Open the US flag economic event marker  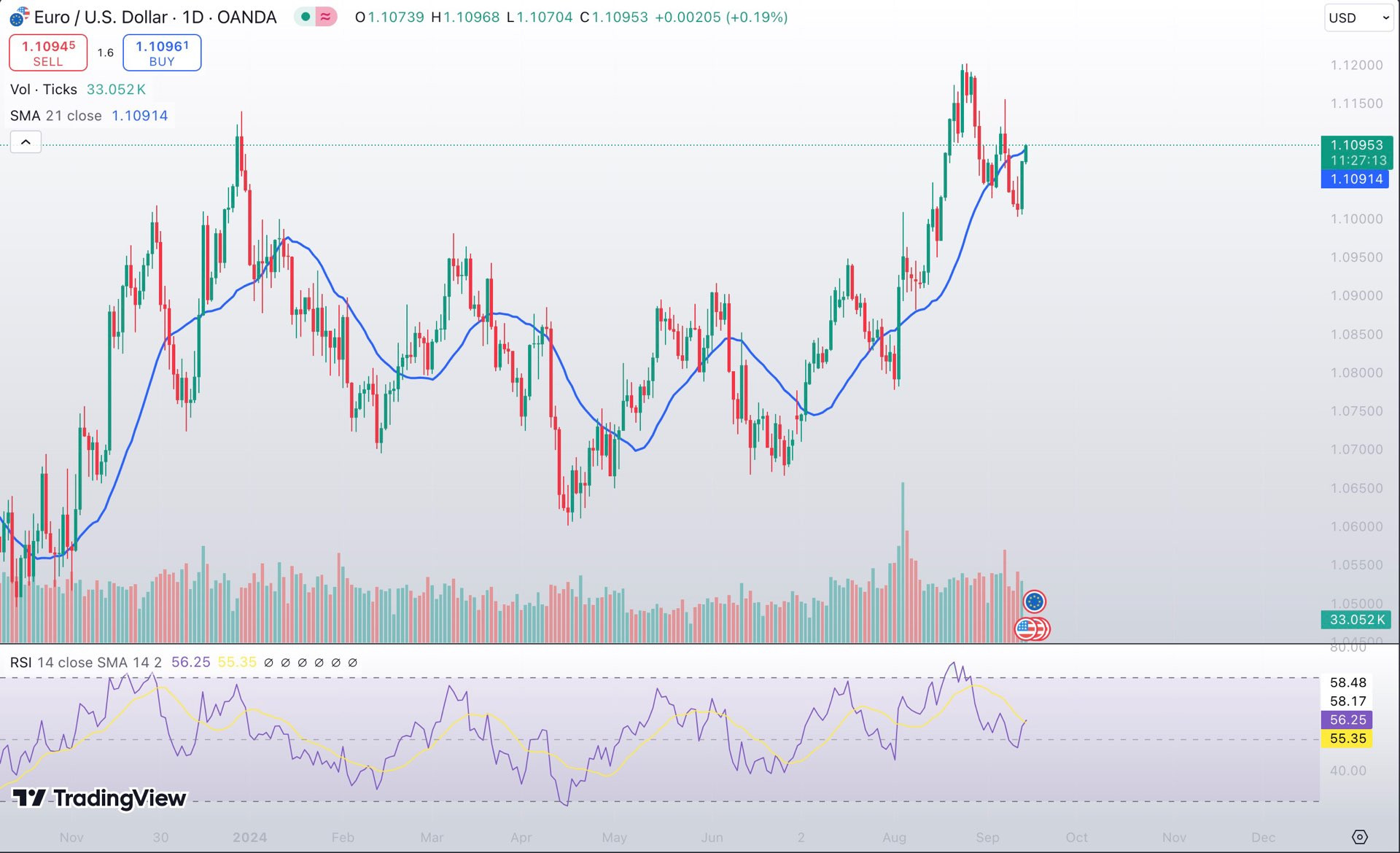coord(1026,628)
